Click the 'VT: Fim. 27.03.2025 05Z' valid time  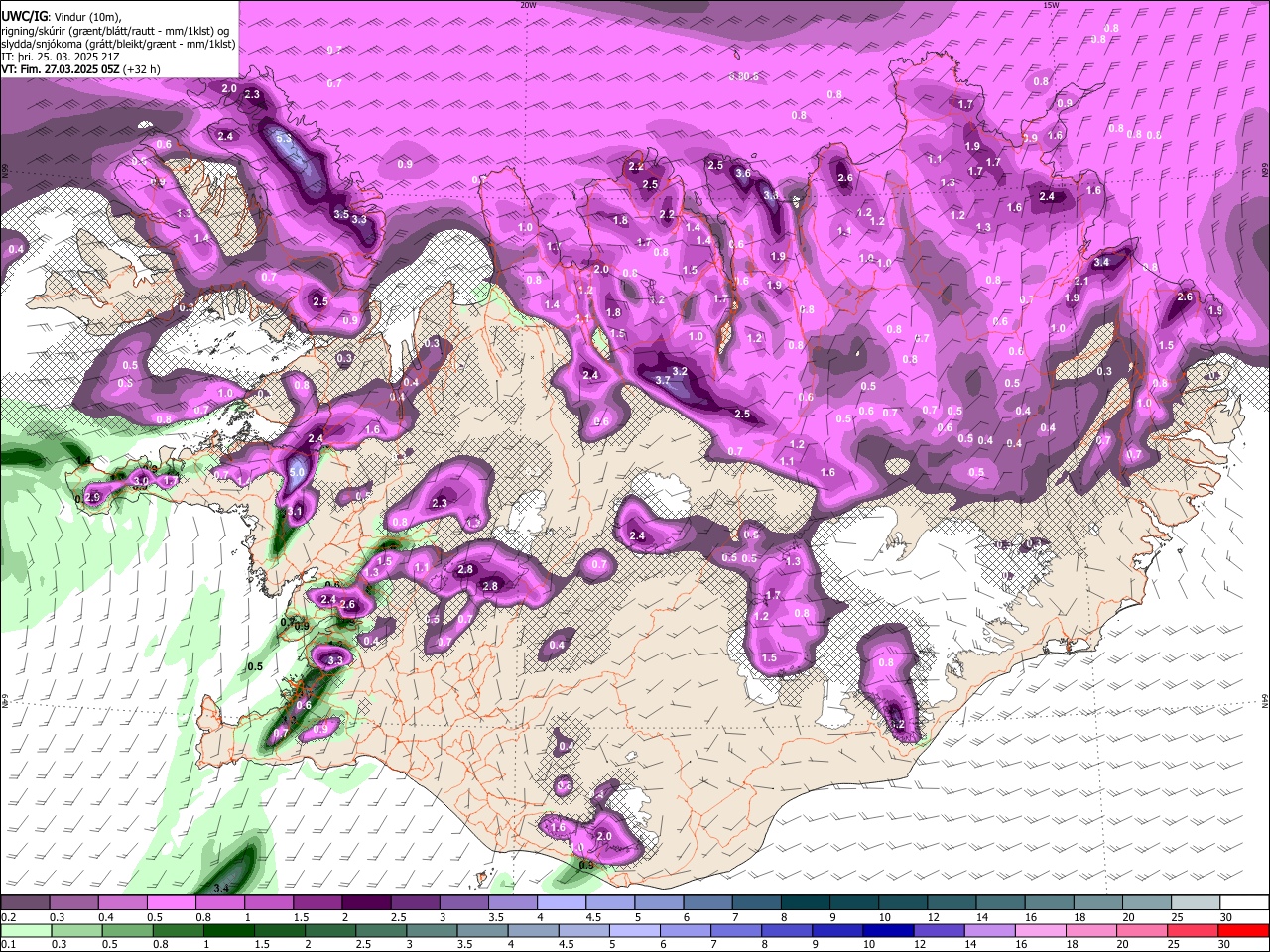[x=61, y=69]
